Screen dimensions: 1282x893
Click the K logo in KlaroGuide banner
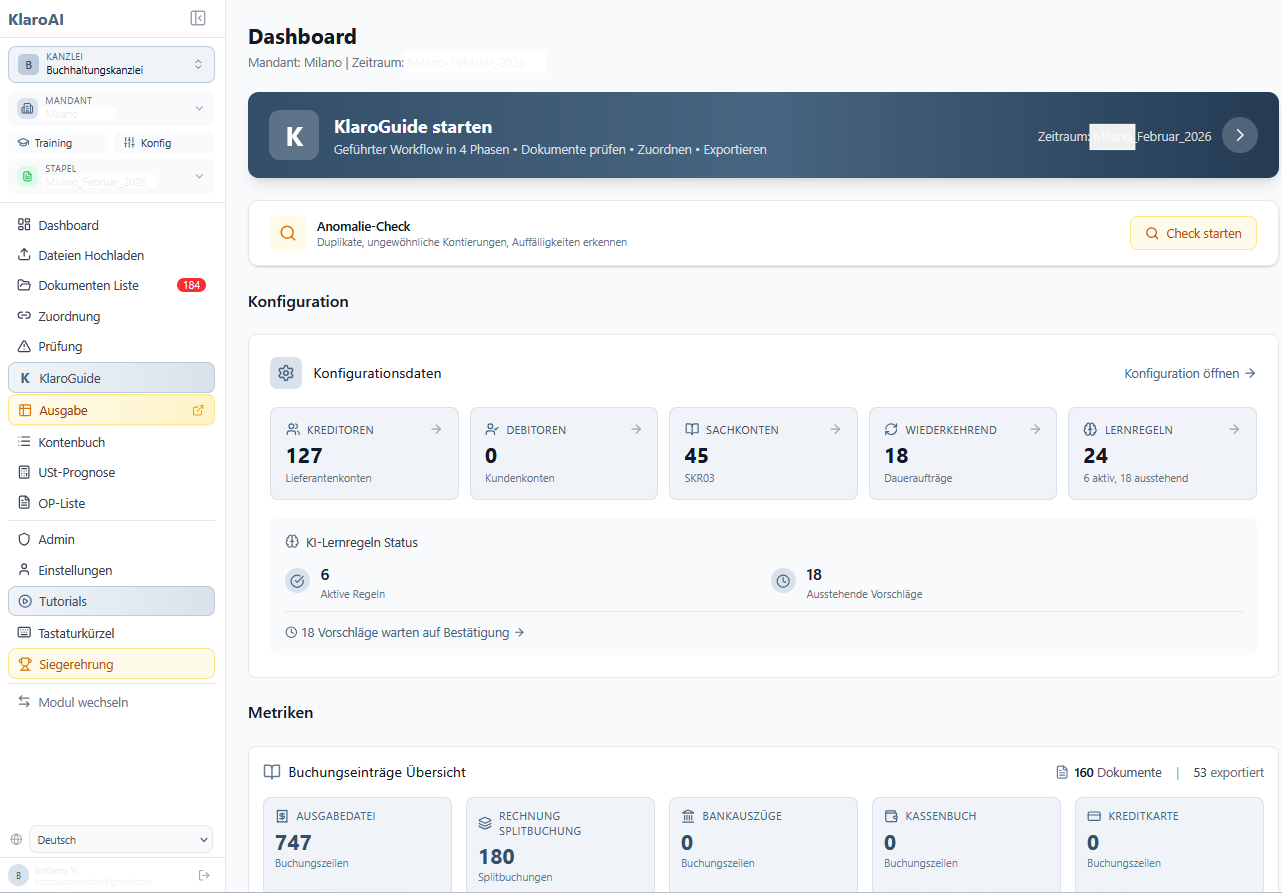tap(294, 135)
